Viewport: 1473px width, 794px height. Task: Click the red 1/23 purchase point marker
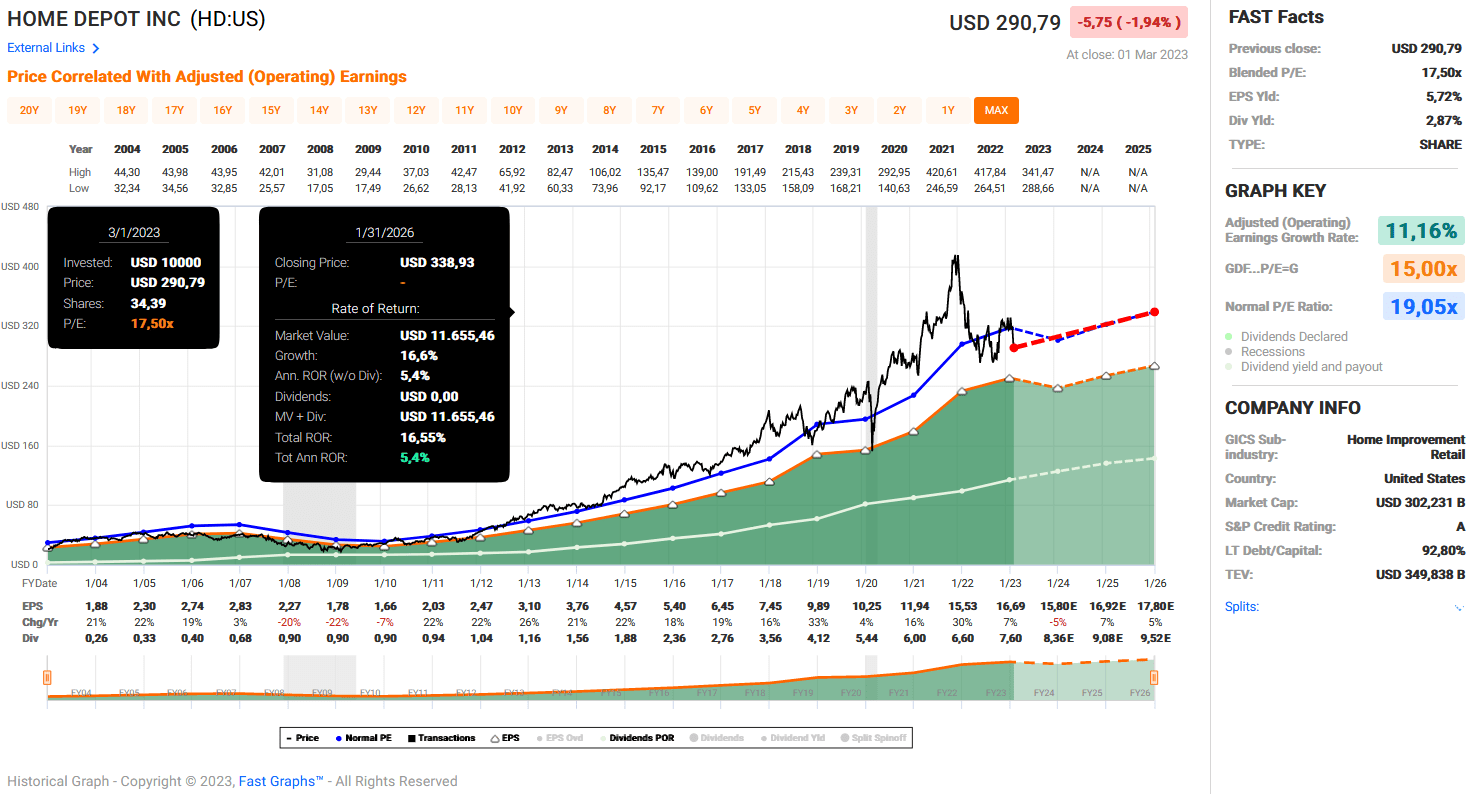(x=1014, y=347)
